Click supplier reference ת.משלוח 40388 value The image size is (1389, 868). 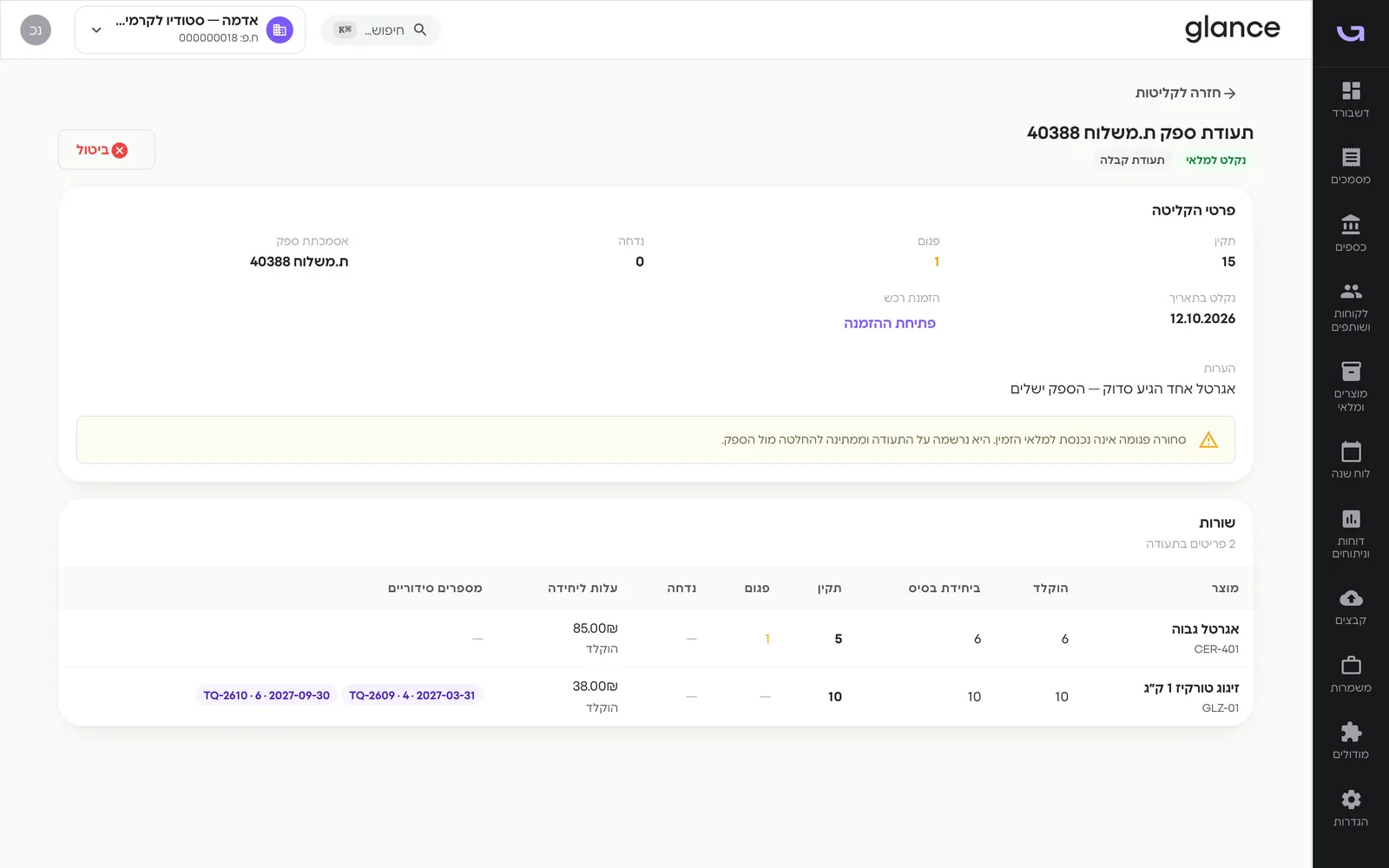(x=299, y=261)
